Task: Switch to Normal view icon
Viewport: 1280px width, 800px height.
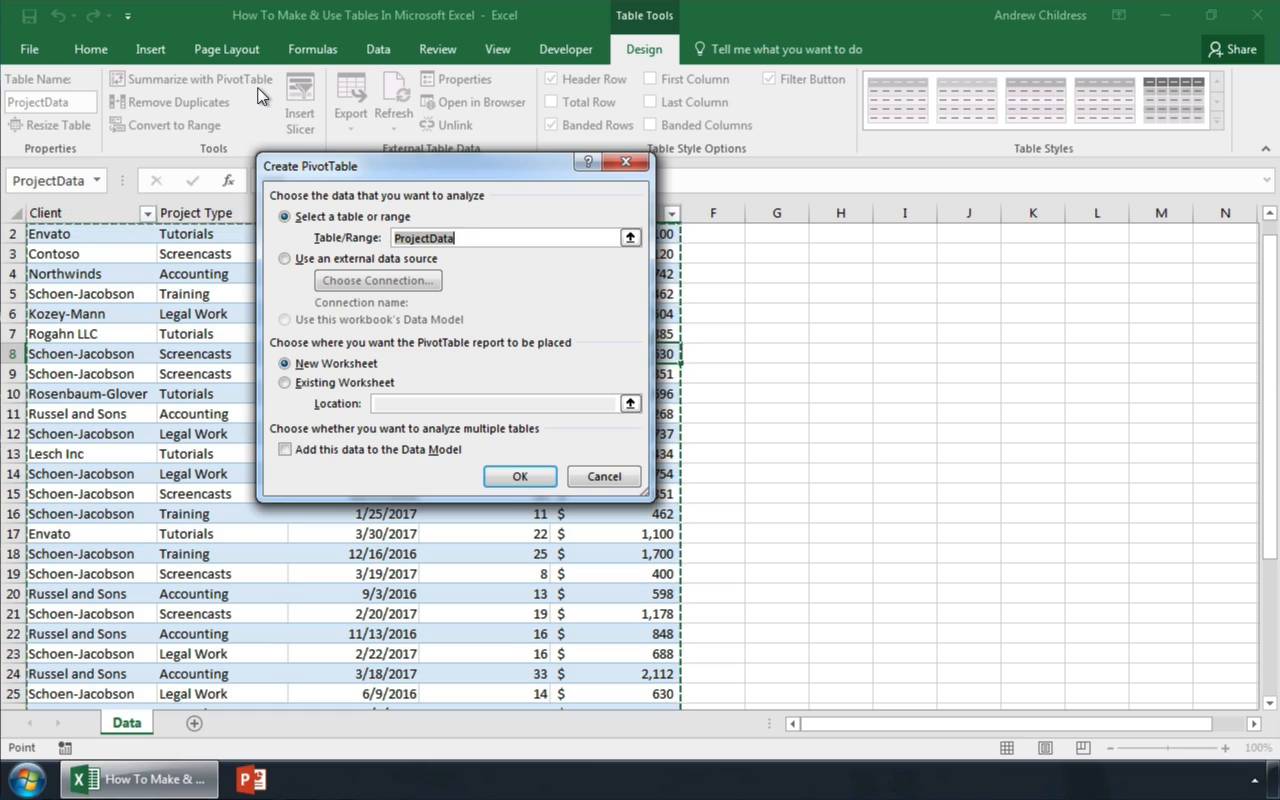Action: click(x=1007, y=748)
